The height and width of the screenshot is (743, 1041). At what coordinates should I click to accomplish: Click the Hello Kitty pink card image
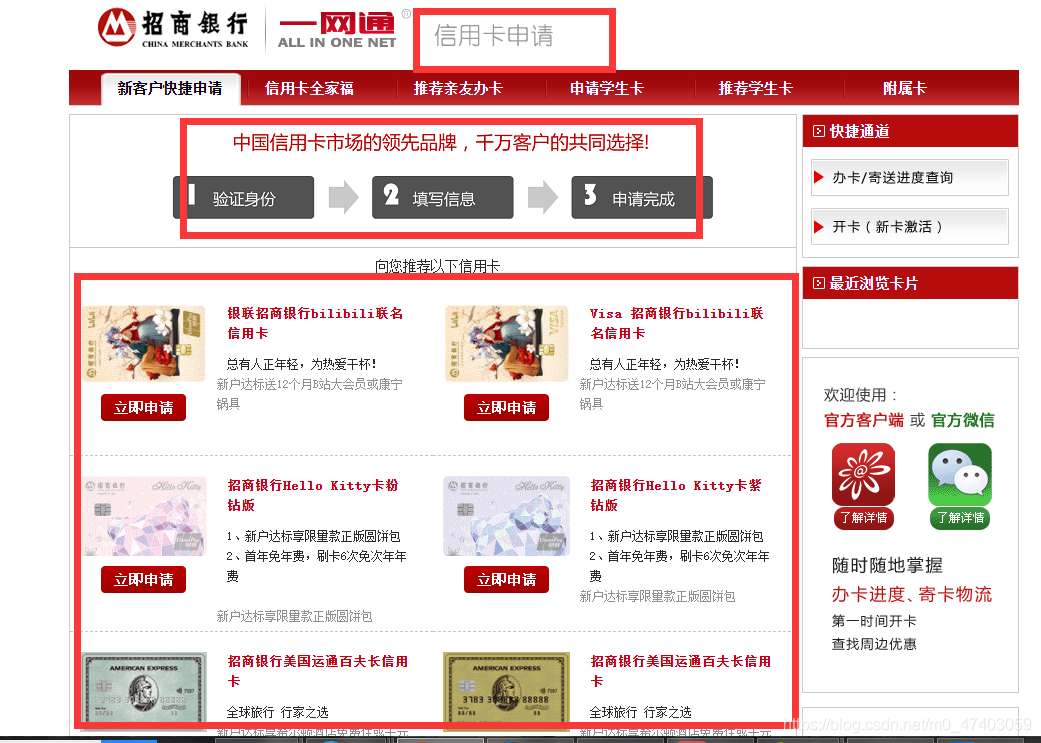pyautogui.click(x=143, y=516)
